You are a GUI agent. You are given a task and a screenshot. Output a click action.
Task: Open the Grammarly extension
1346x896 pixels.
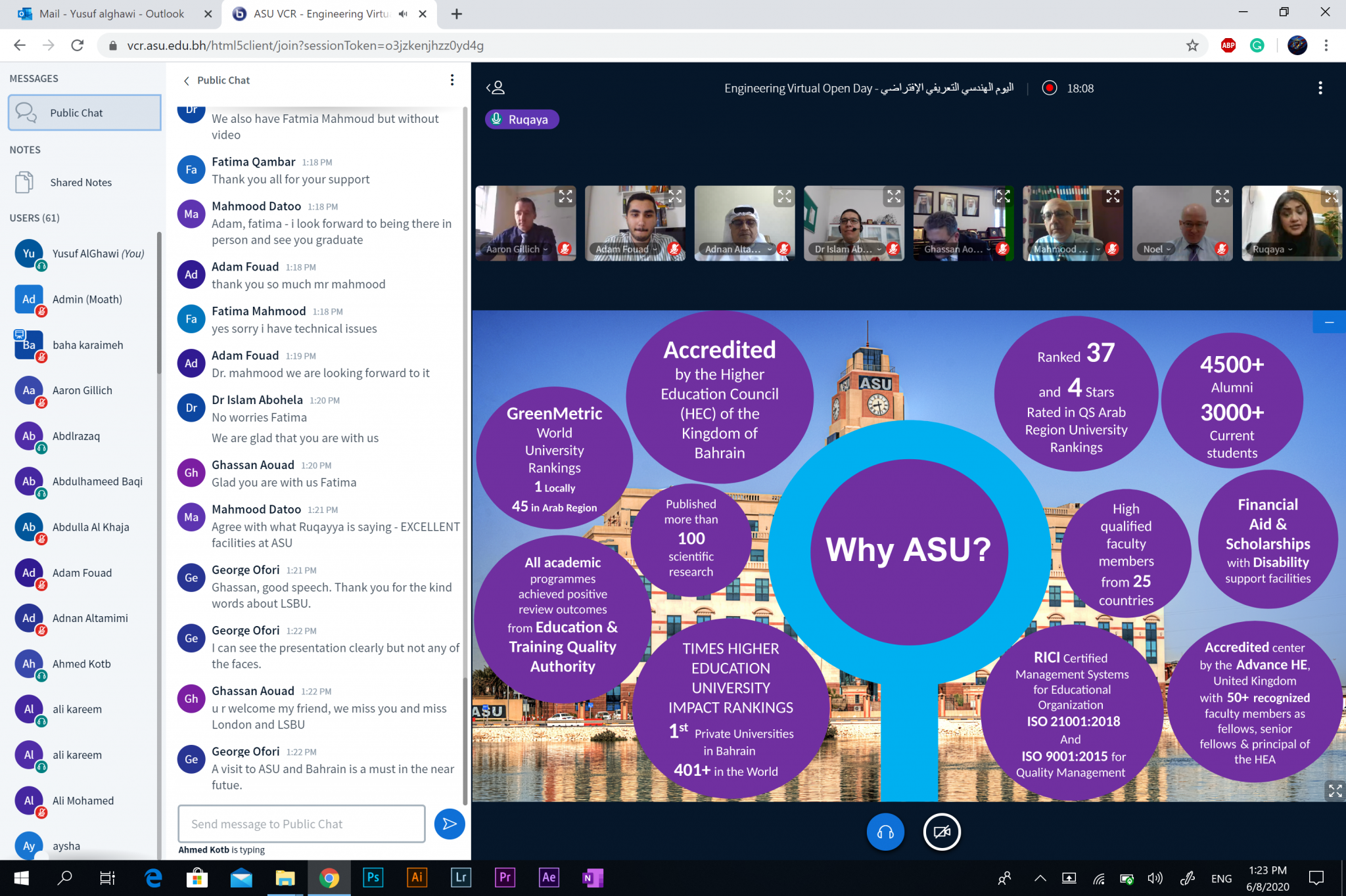(1257, 45)
